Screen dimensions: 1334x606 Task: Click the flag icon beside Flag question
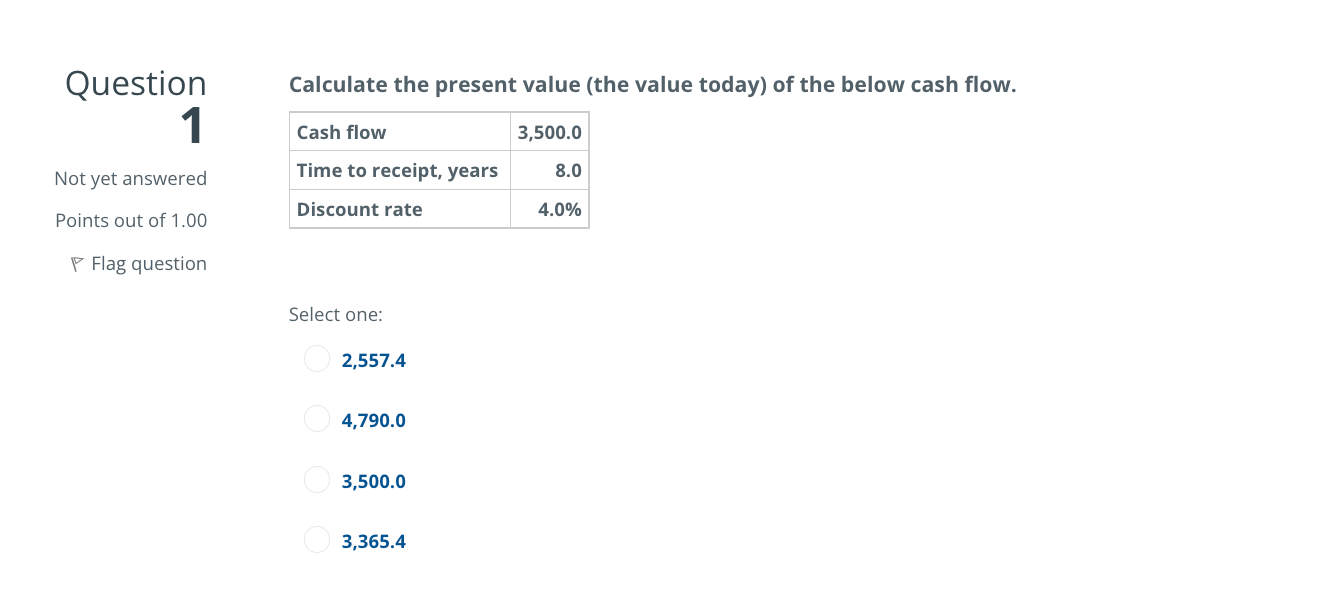76,263
